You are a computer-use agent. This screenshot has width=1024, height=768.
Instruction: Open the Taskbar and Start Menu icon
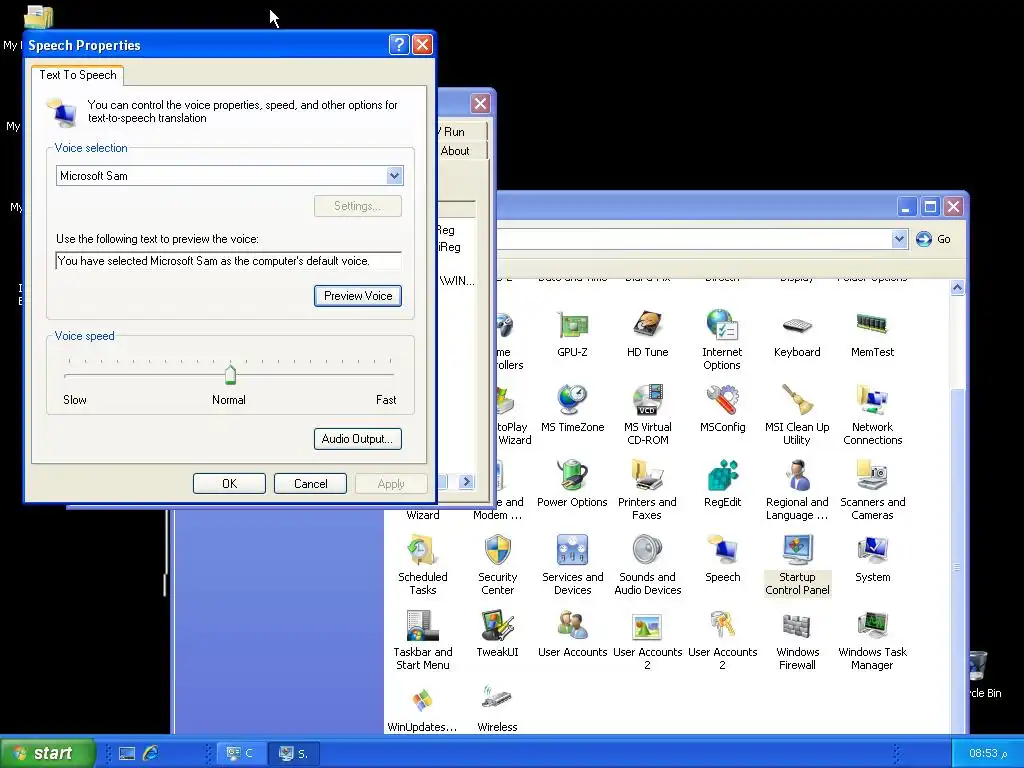(423, 640)
